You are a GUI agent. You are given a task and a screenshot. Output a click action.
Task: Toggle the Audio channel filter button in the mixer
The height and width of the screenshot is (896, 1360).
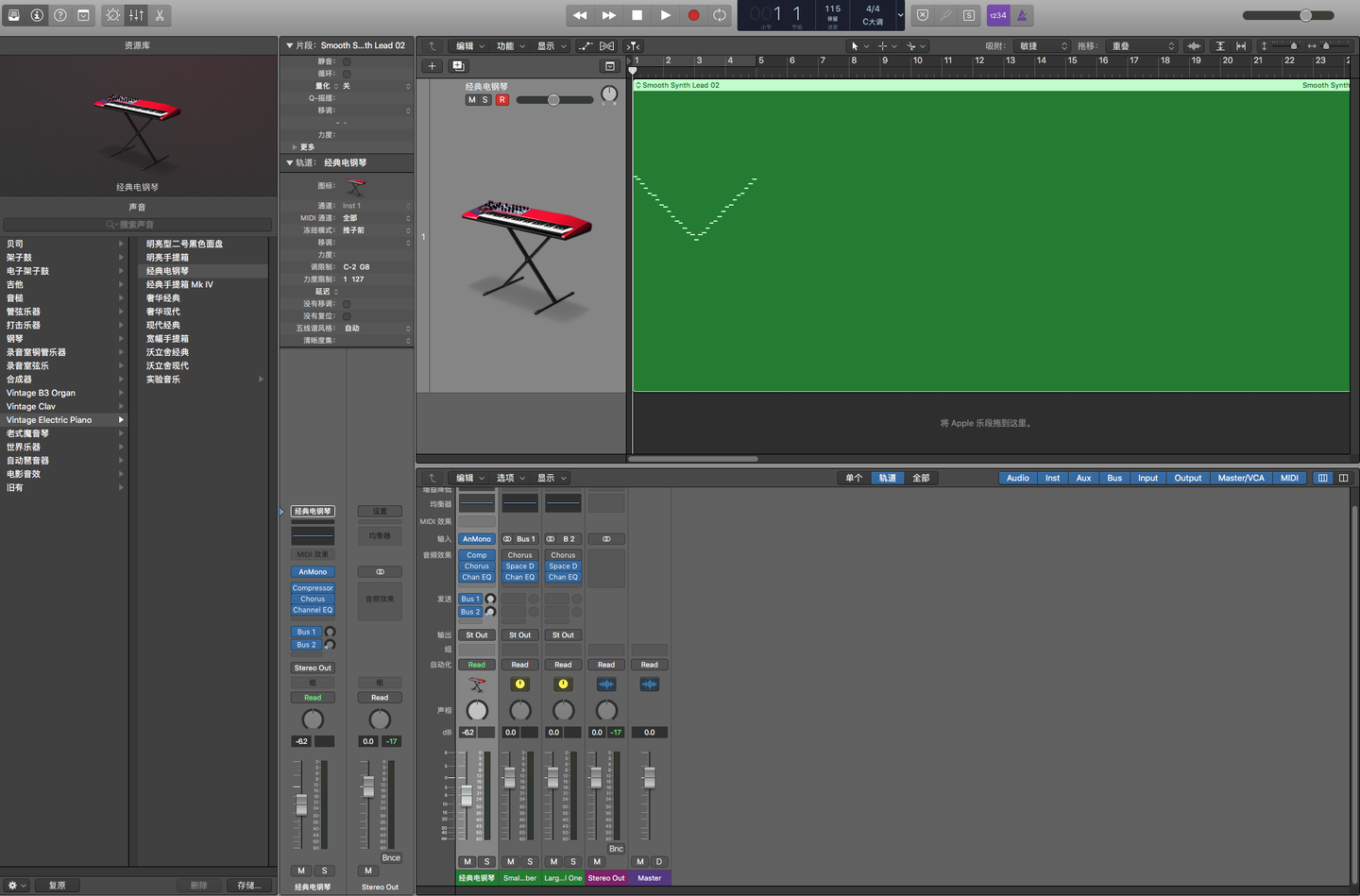click(1018, 478)
